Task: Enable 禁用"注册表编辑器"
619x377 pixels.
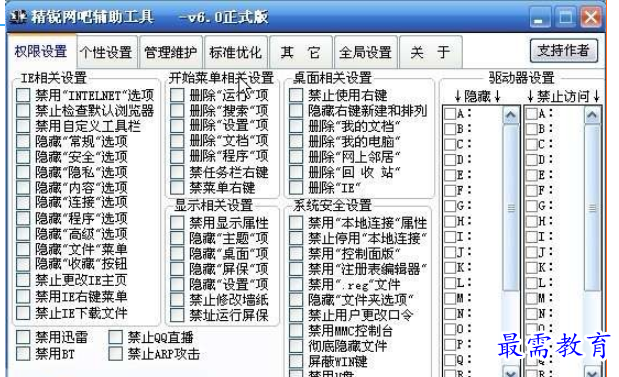Action: [296, 269]
